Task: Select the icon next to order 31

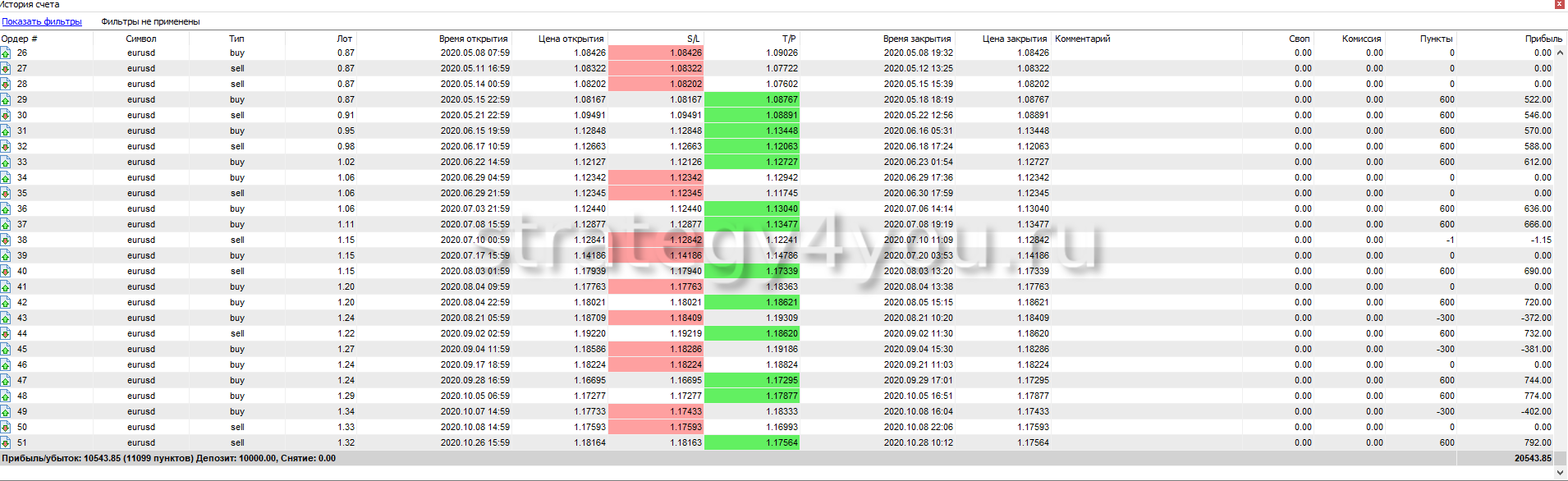Action: (6, 131)
